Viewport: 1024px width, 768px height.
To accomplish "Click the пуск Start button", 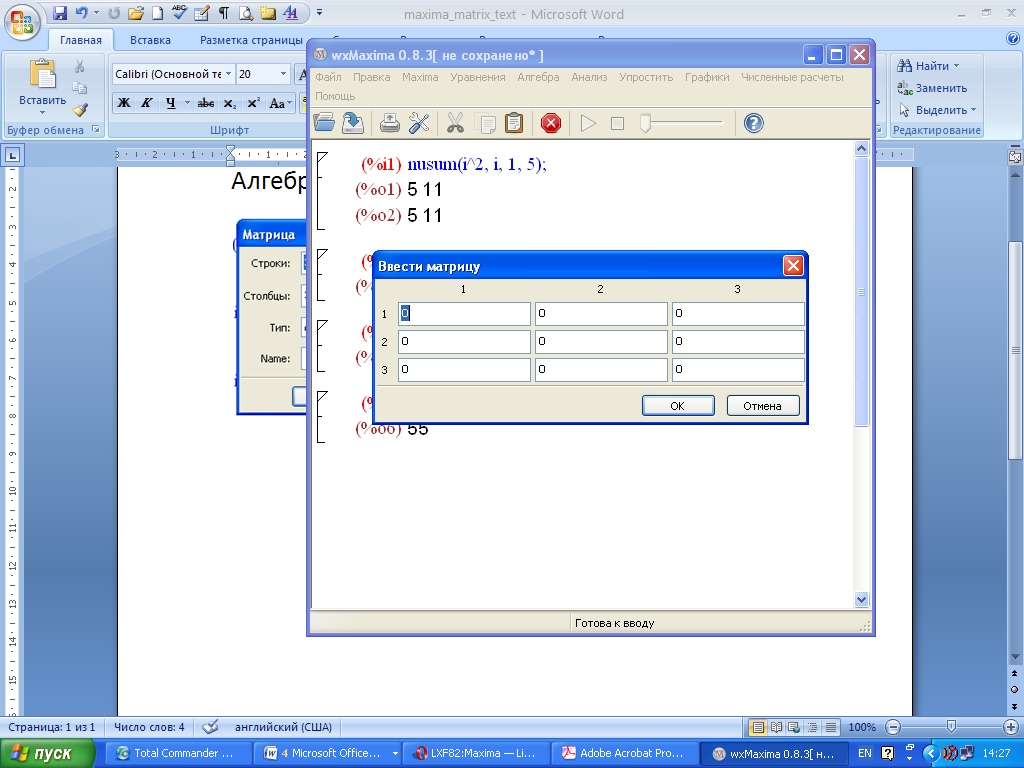I will click(x=47, y=754).
